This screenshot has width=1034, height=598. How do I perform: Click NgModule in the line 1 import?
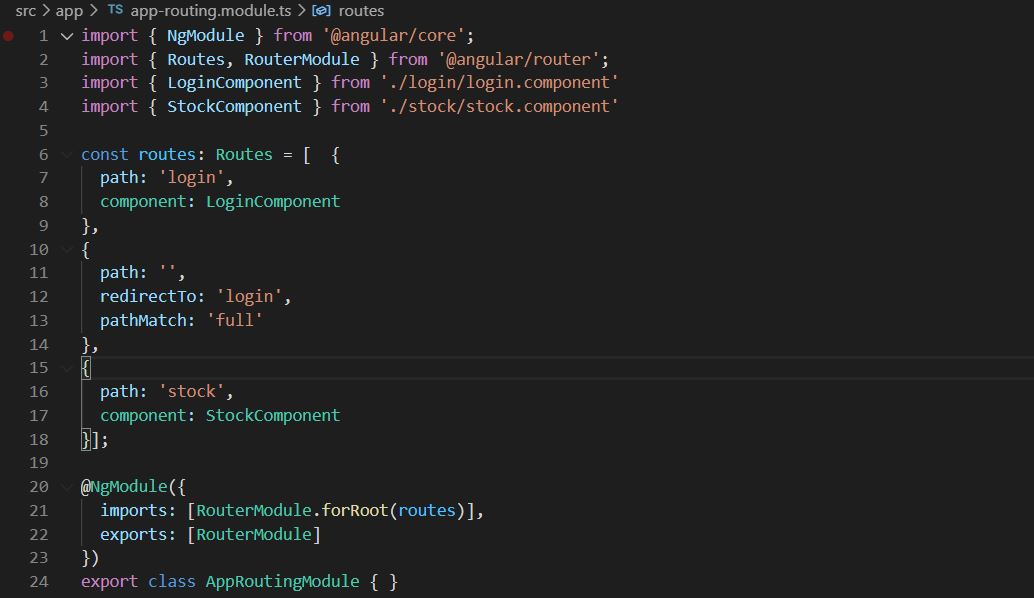(x=205, y=36)
